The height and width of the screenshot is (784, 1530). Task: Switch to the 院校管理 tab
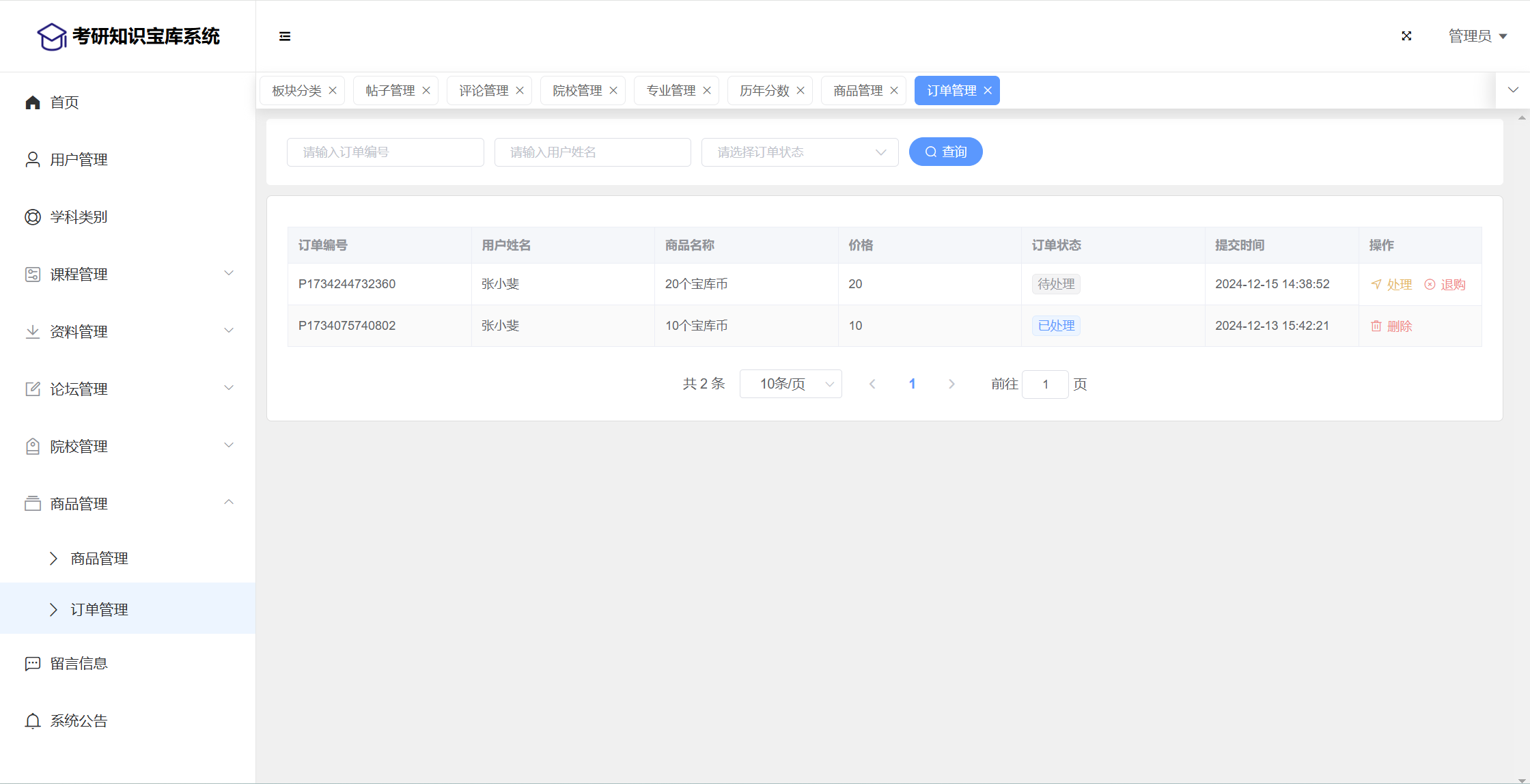pos(576,91)
